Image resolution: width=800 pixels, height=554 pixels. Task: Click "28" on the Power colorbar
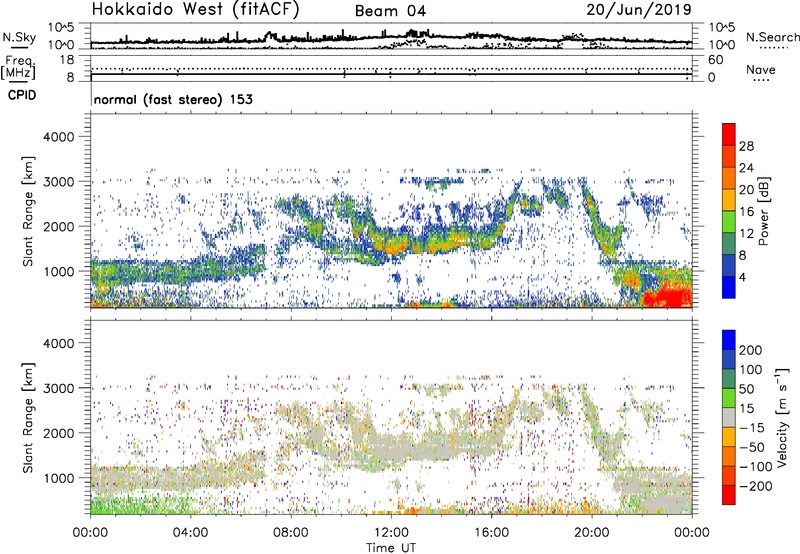(746, 146)
